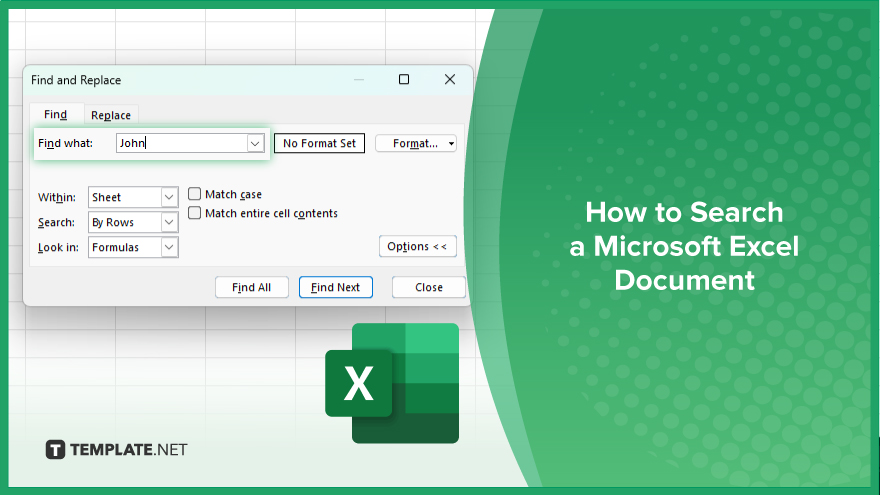880x495 pixels.
Task: Click into the Find what text field
Action: point(182,143)
